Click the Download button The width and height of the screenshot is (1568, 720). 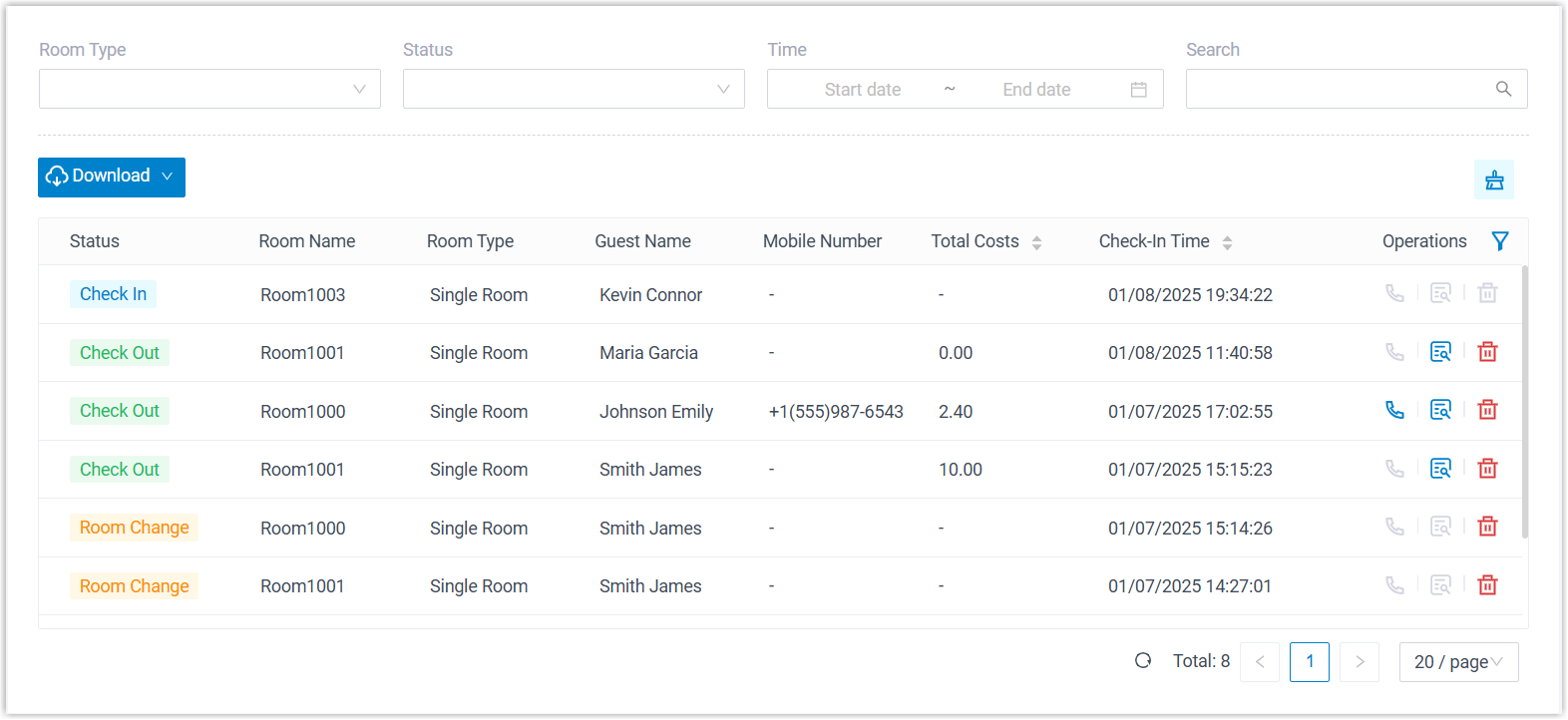point(111,177)
